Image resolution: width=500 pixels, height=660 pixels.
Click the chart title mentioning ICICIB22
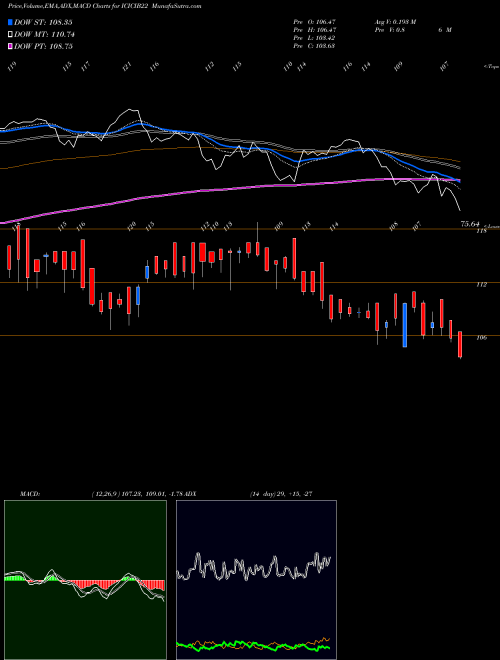(x=104, y=6)
